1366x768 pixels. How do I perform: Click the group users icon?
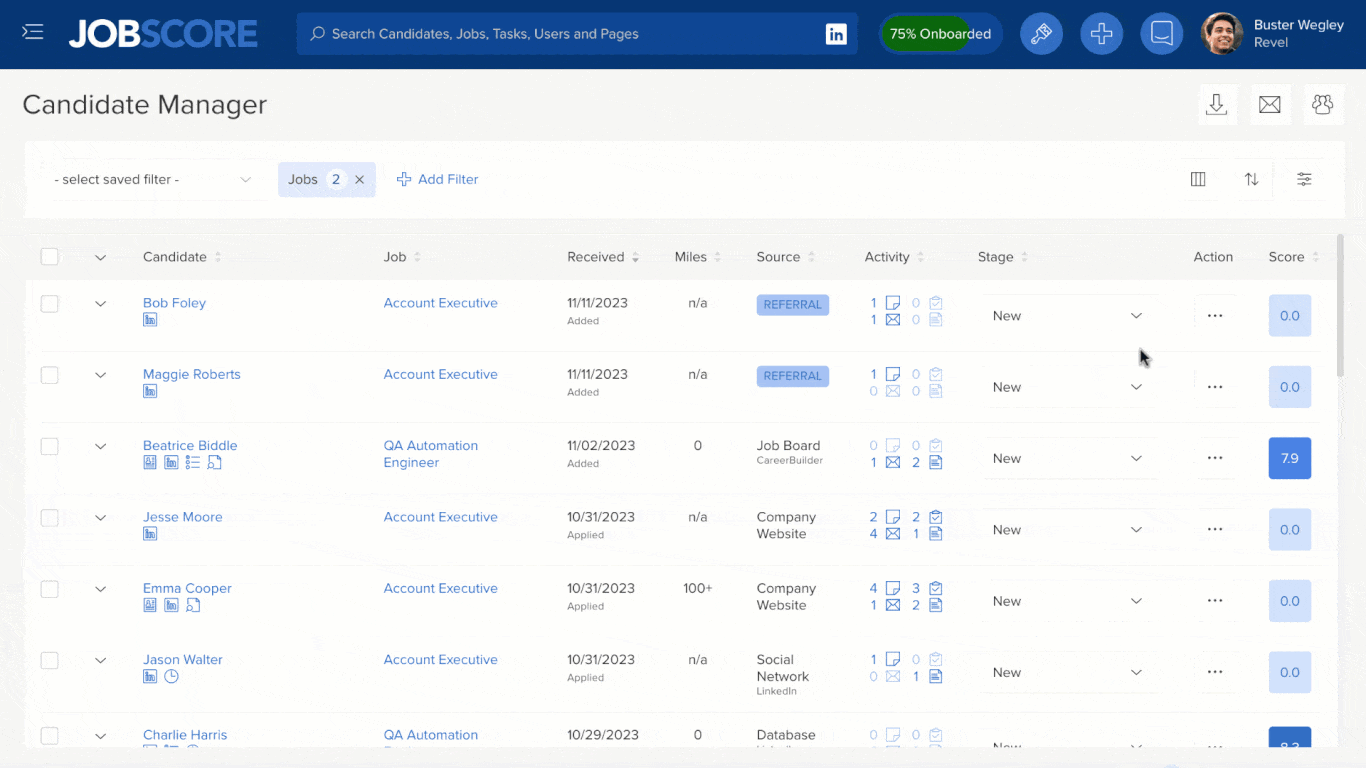pos(1323,104)
